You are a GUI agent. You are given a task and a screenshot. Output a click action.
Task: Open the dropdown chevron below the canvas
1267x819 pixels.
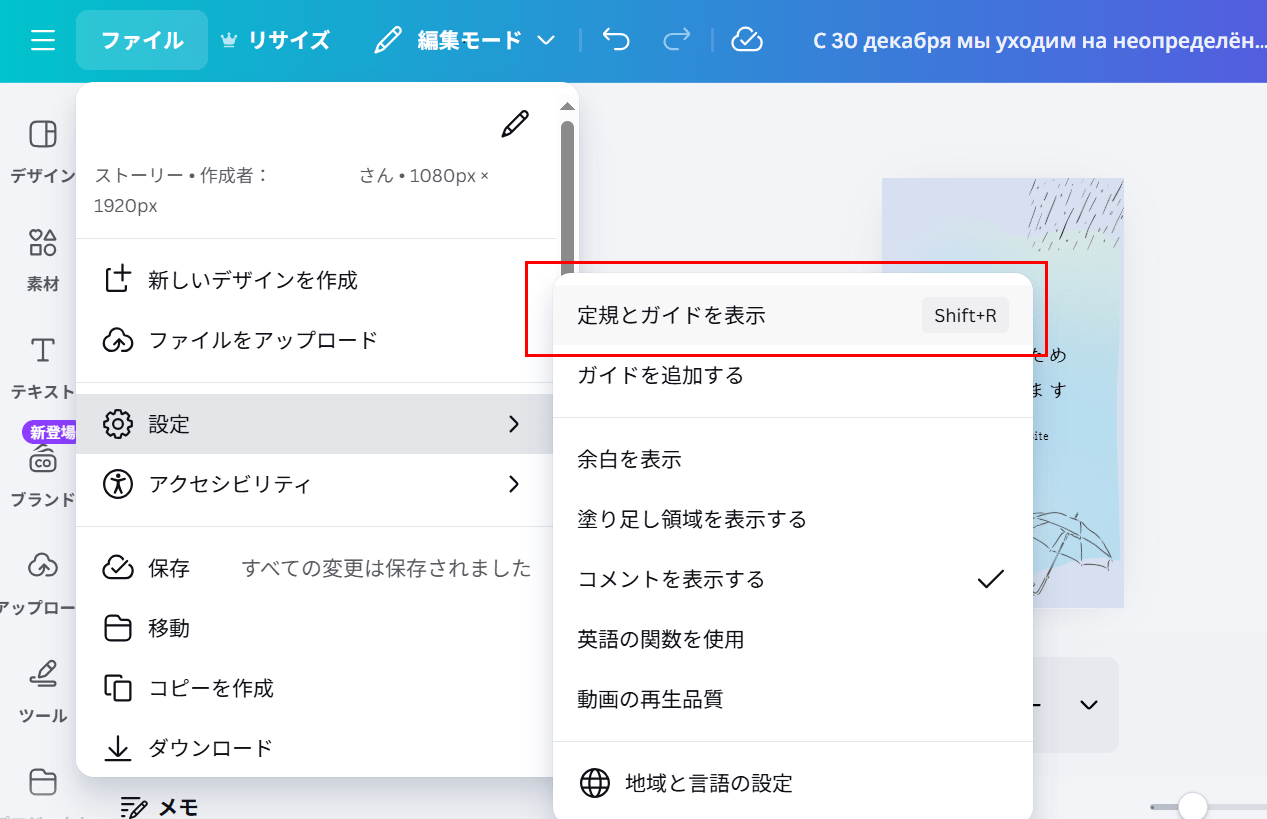(x=1089, y=705)
